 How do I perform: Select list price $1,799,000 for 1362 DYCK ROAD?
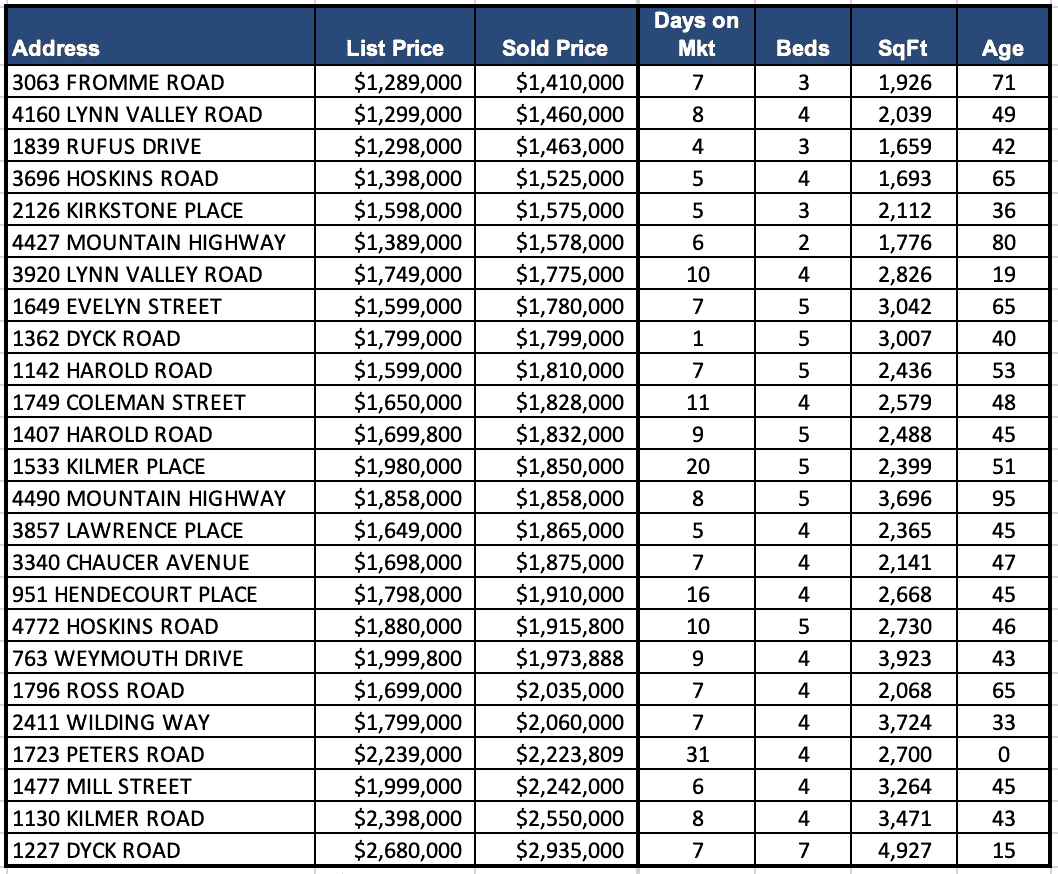point(408,338)
